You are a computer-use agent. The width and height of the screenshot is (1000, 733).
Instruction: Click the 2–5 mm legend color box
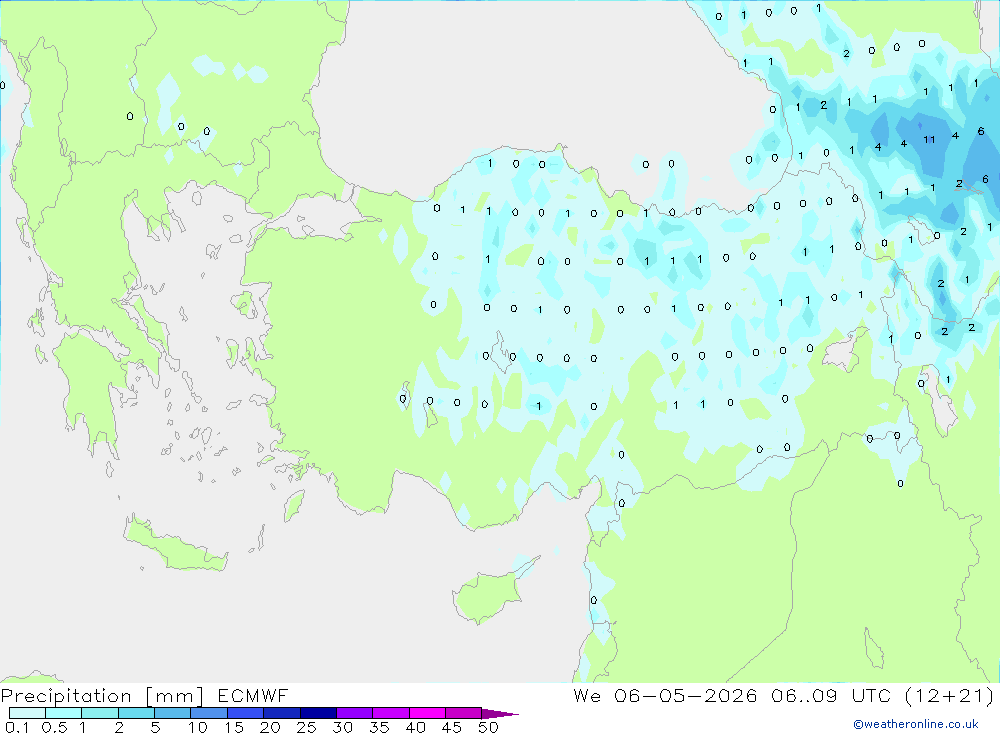point(136,713)
